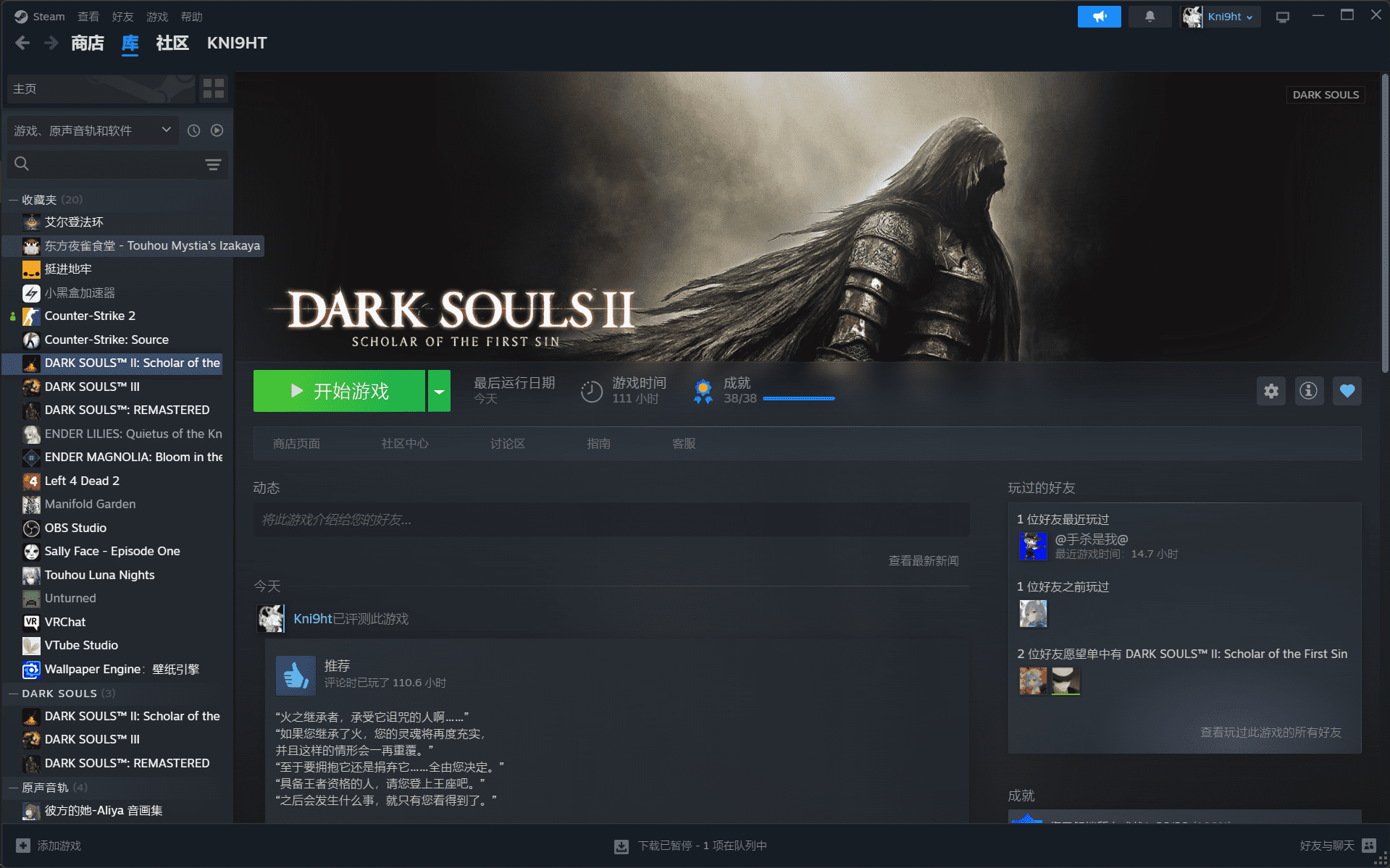Click the achievements ribbon icon
This screenshot has height=868, width=1390.
tap(703, 392)
